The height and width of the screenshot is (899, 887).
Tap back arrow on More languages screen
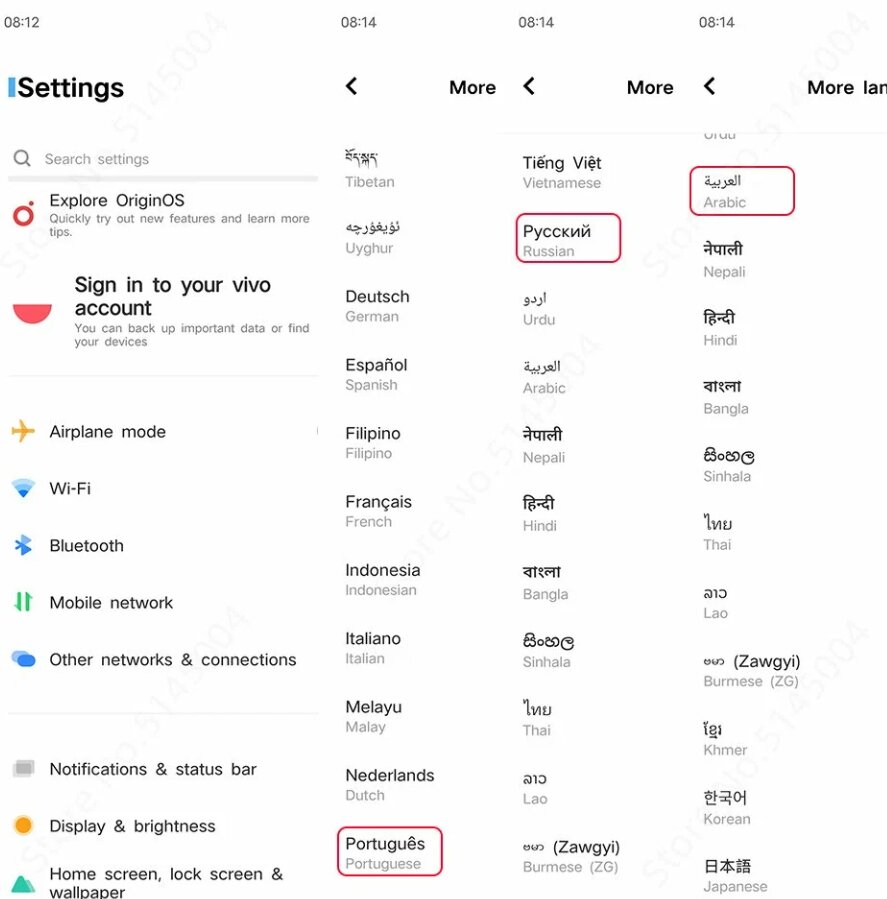709,87
